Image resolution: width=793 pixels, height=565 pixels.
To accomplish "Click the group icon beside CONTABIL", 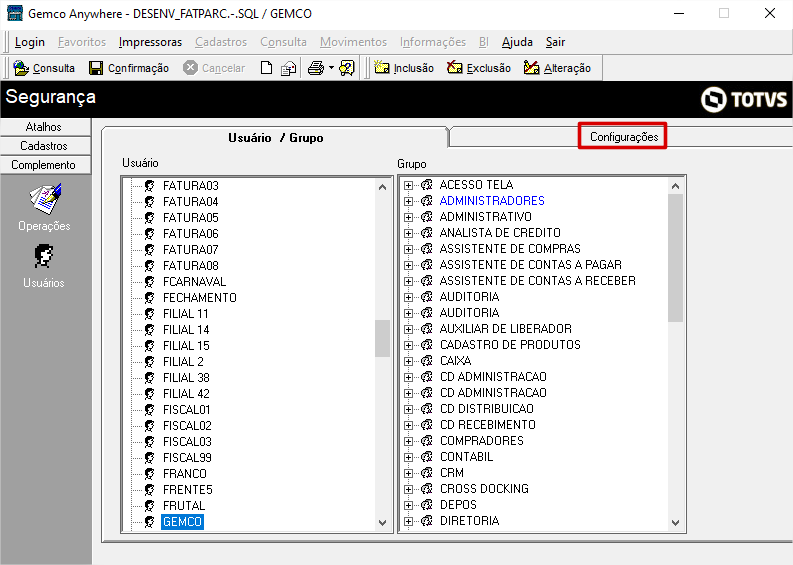I will (427, 457).
